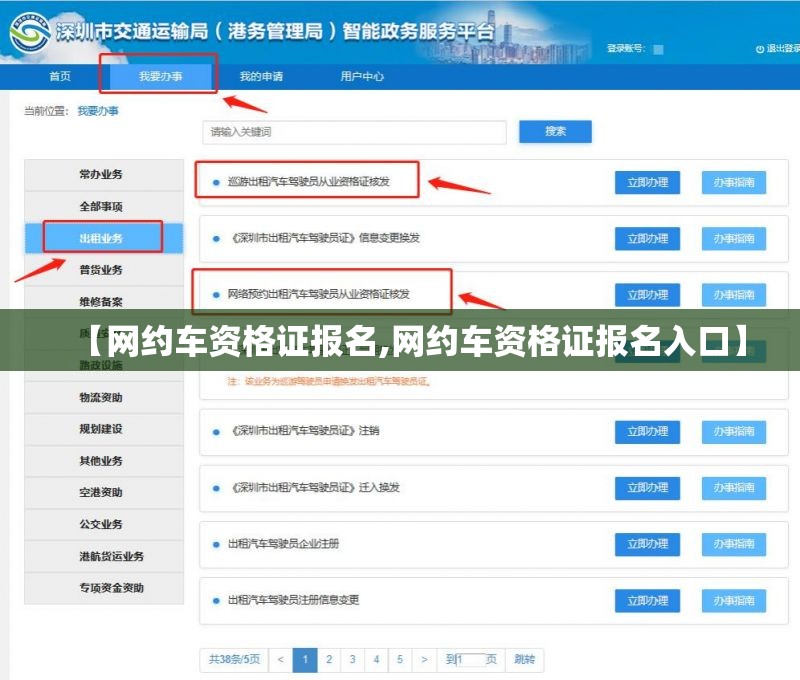Go to next page with > arrow
Viewport: 800px width, 680px height.
point(424,660)
